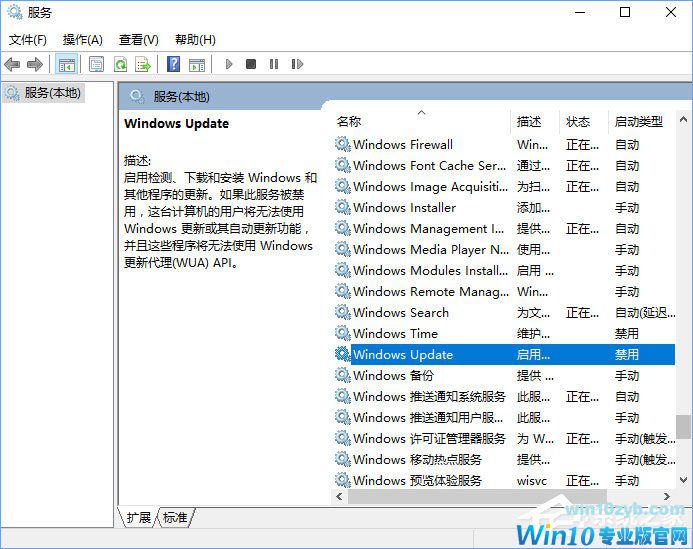
Task: Select the Windows Update service name
Action: [403, 354]
